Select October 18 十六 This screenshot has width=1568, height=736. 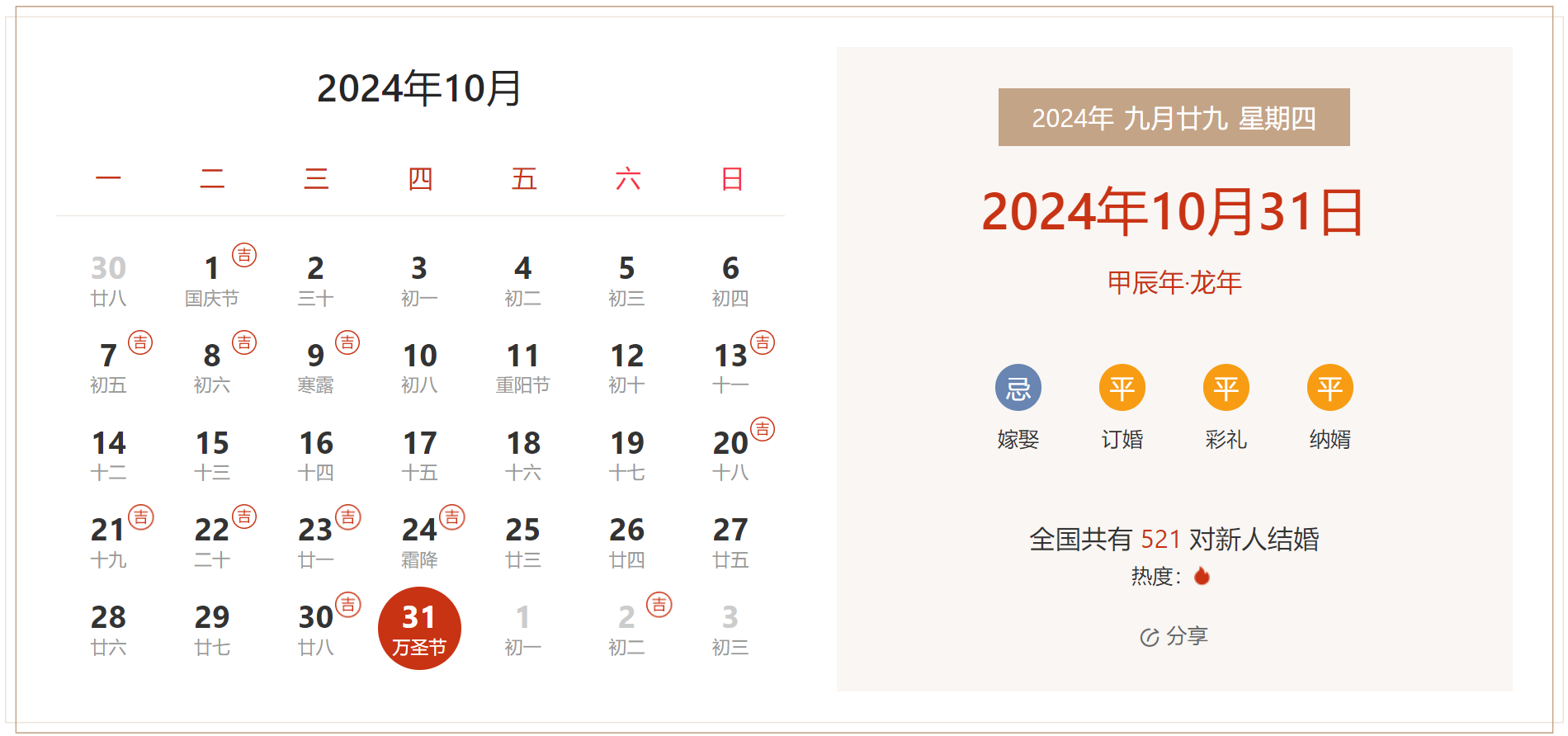point(523,455)
